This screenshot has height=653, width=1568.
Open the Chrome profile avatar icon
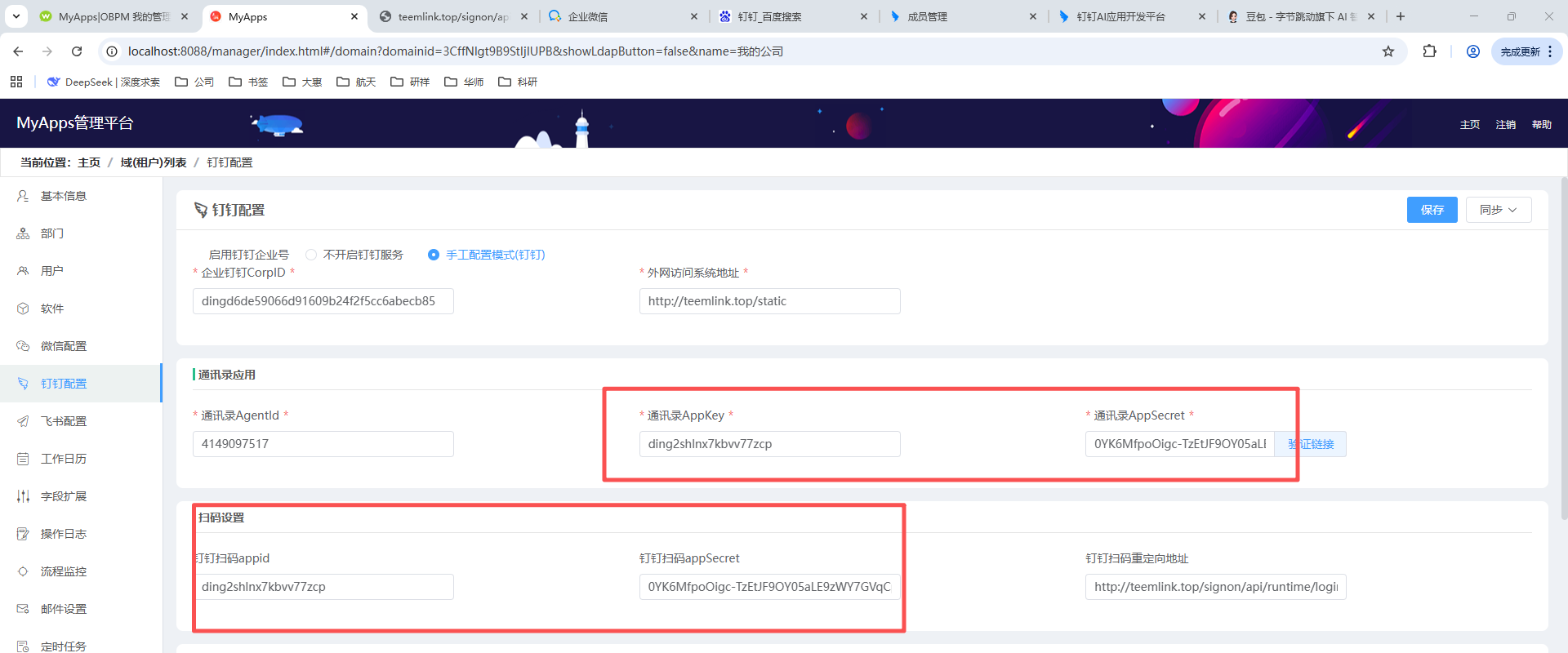(x=1473, y=51)
